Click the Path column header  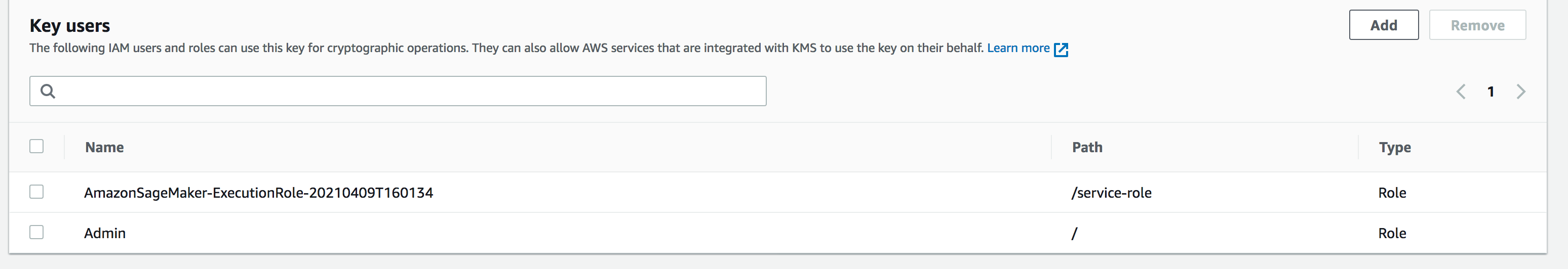pyautogui.click(x=1087, y=148)
